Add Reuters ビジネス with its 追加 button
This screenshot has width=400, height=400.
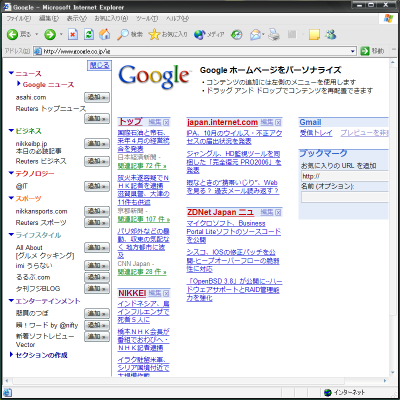(x=97, y=161)
